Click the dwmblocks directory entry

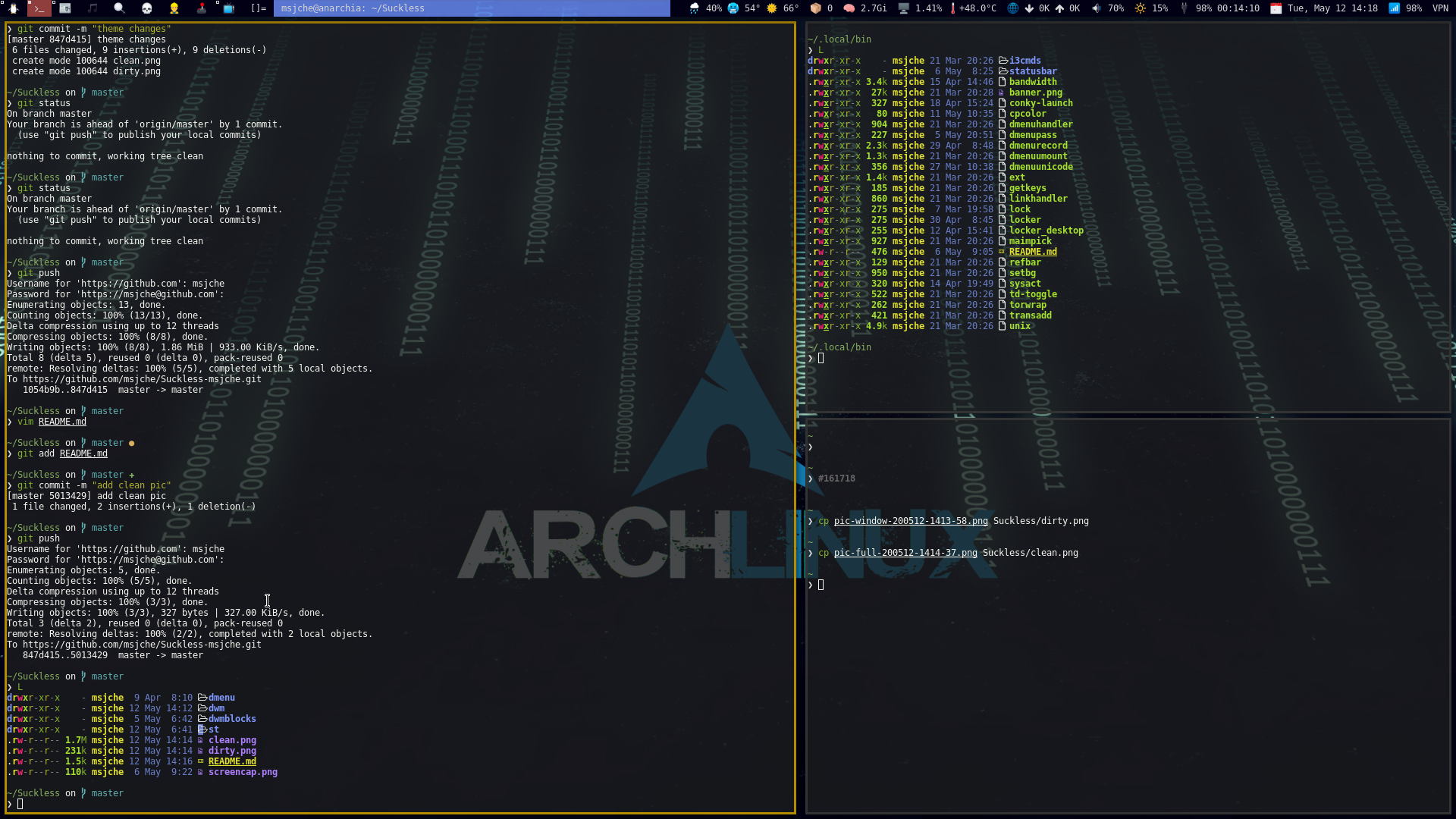click(231, 719)
